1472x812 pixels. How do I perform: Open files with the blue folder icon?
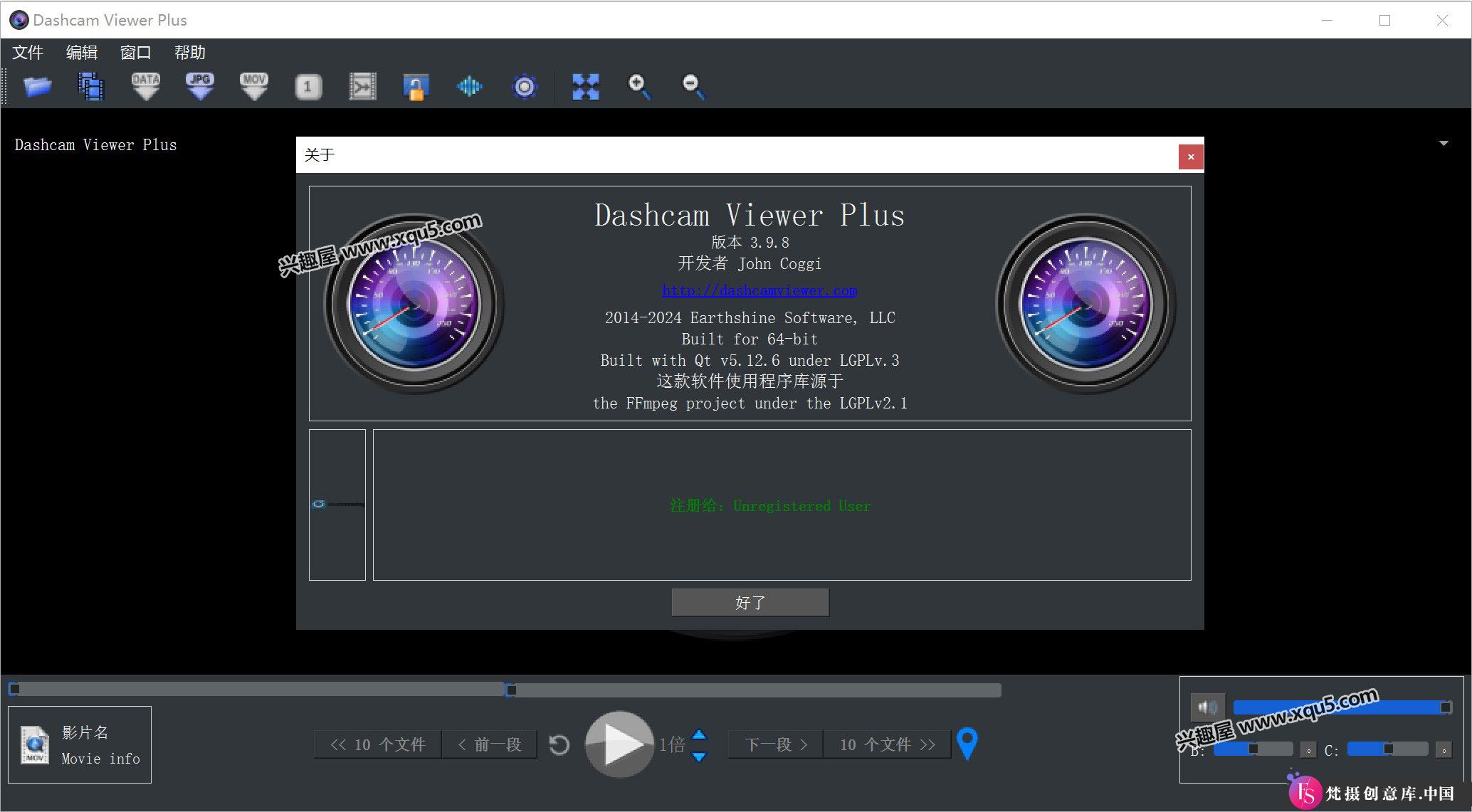(37, 87)
